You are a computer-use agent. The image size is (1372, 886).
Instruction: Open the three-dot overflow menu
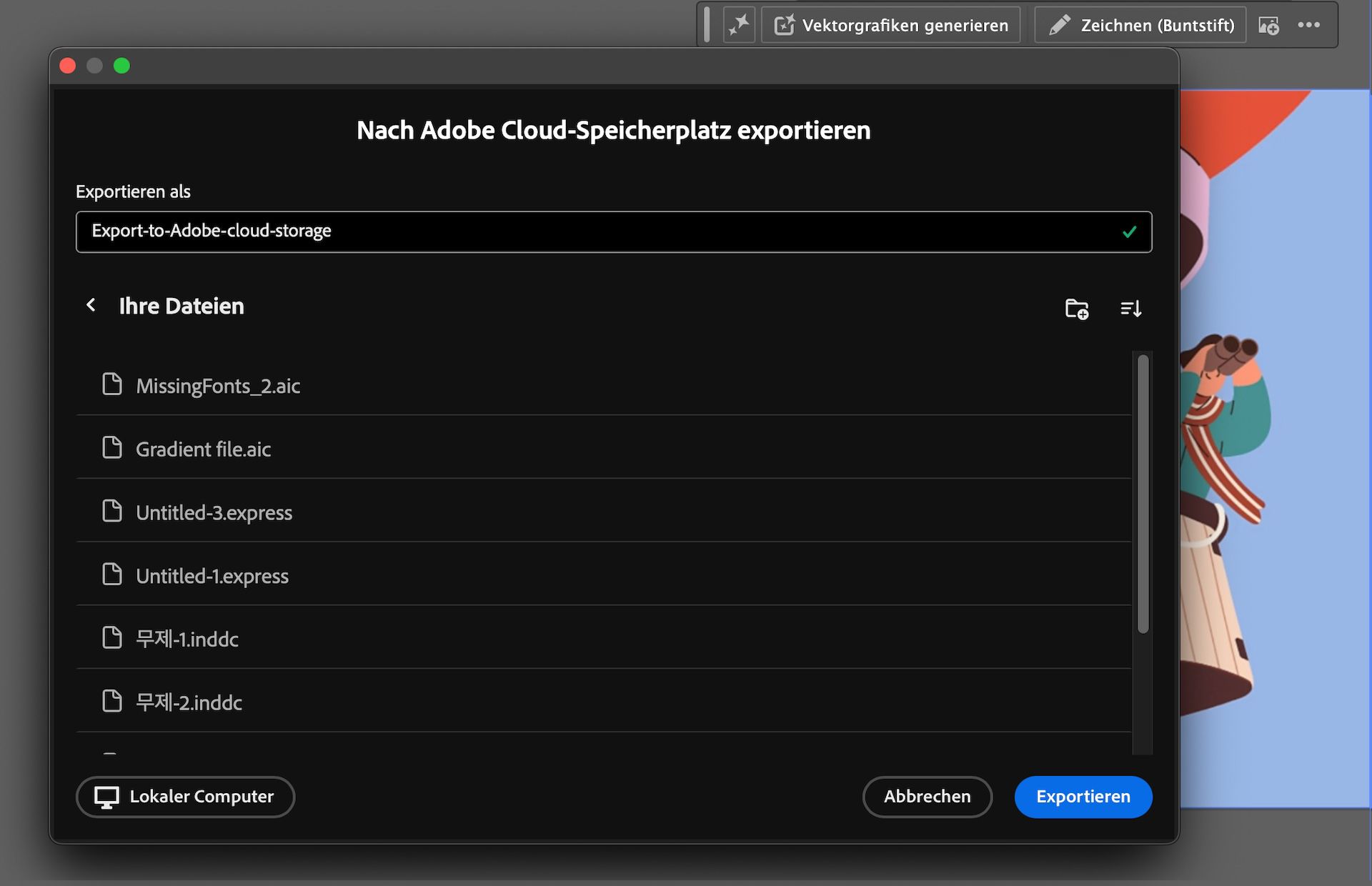1310,25
